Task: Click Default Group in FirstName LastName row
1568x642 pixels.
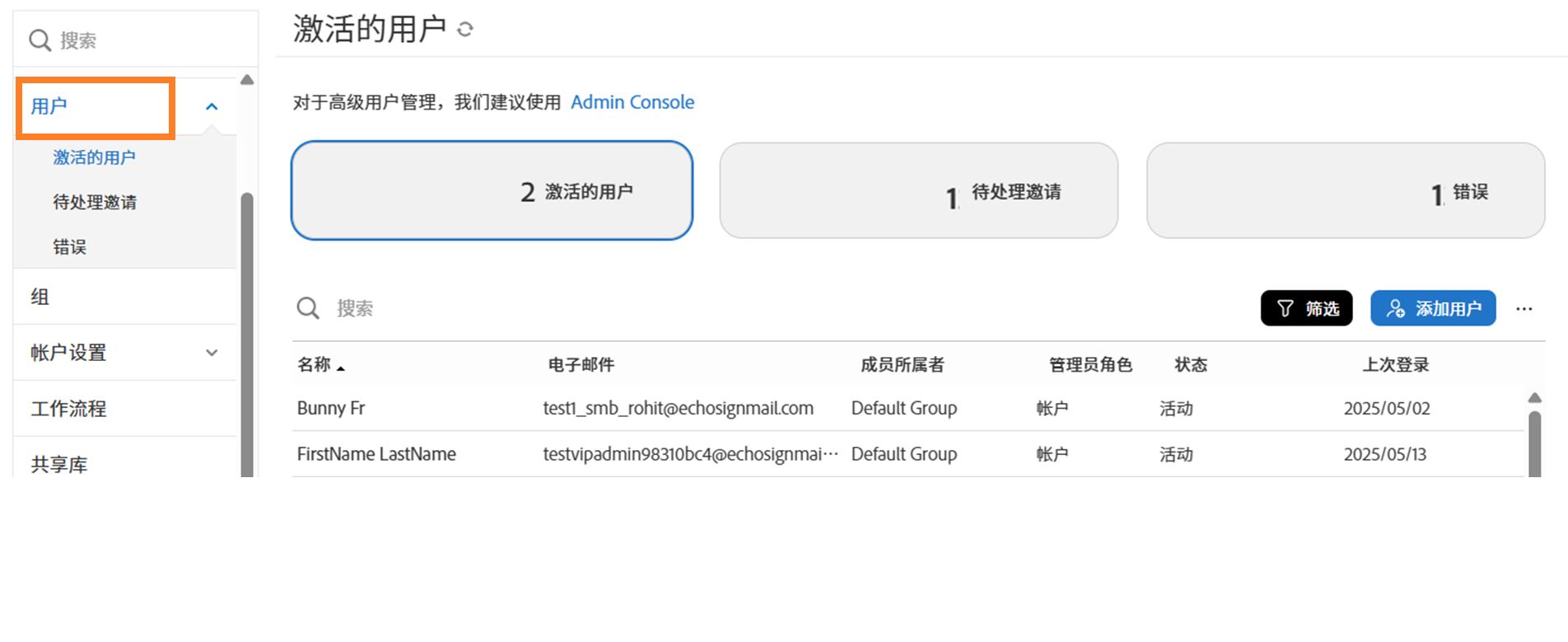Action: 904,454
